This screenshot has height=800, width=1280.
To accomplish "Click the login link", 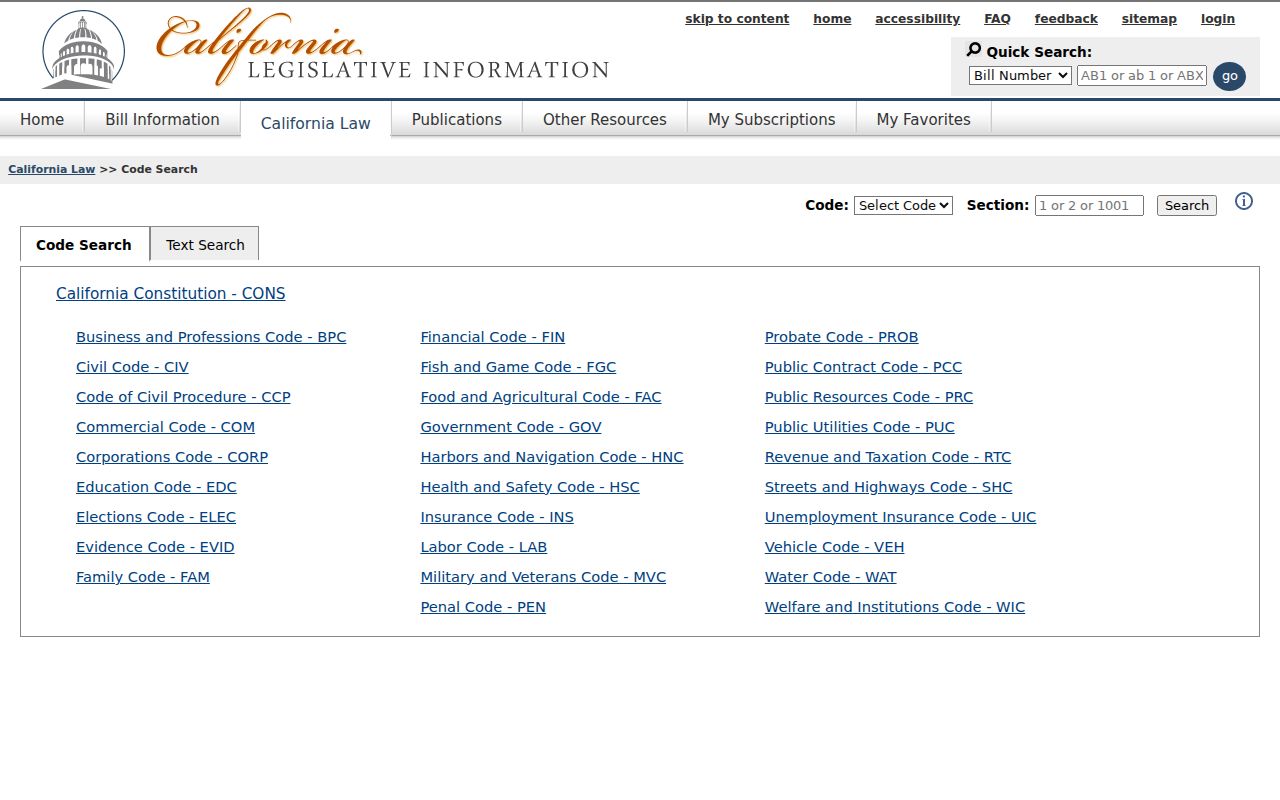I will pos(1218,19).
